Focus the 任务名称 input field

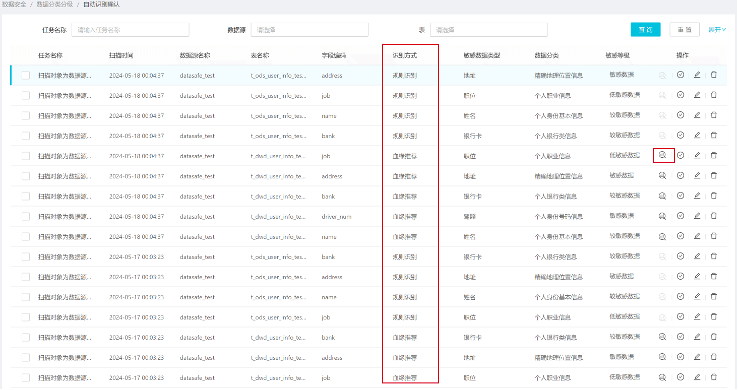pos(130,30)
